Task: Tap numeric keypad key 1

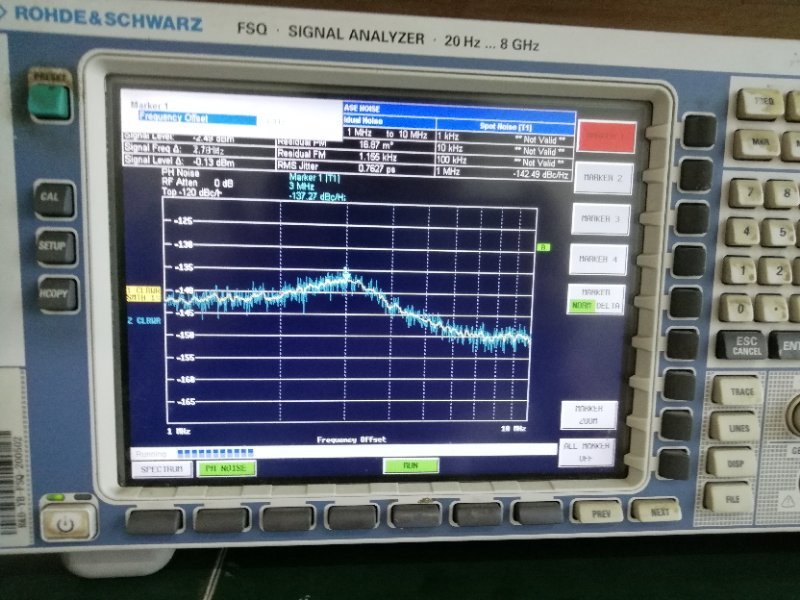Action: point(740,270)
